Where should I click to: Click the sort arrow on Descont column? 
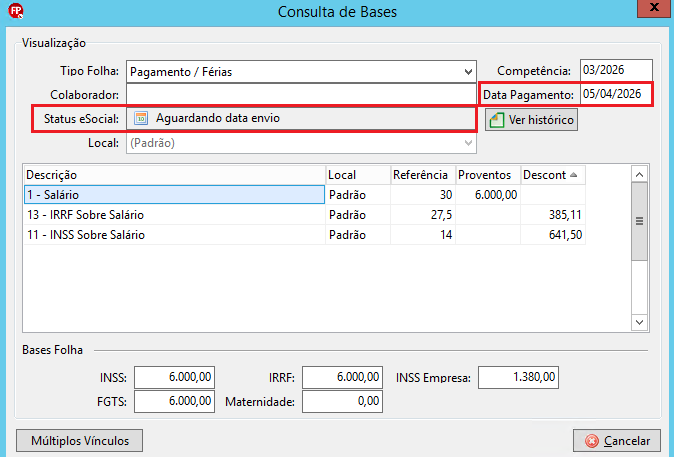(x=573, y=175)
